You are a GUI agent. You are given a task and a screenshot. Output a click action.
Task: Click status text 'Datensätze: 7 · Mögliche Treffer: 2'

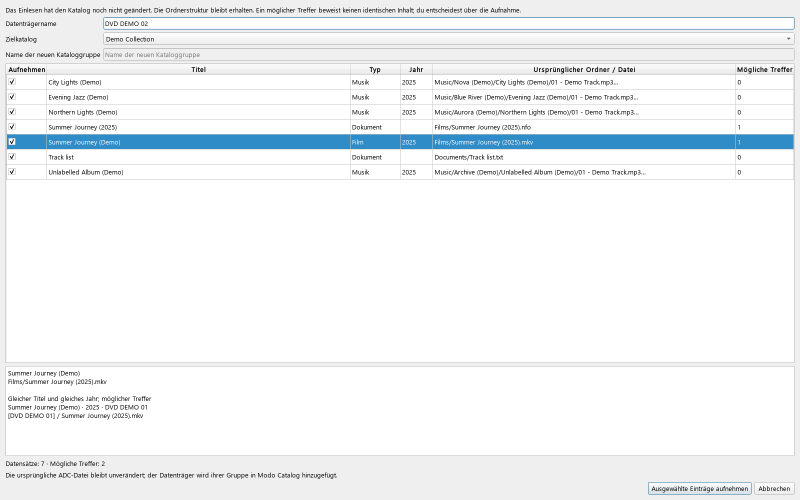coord(55,464)
